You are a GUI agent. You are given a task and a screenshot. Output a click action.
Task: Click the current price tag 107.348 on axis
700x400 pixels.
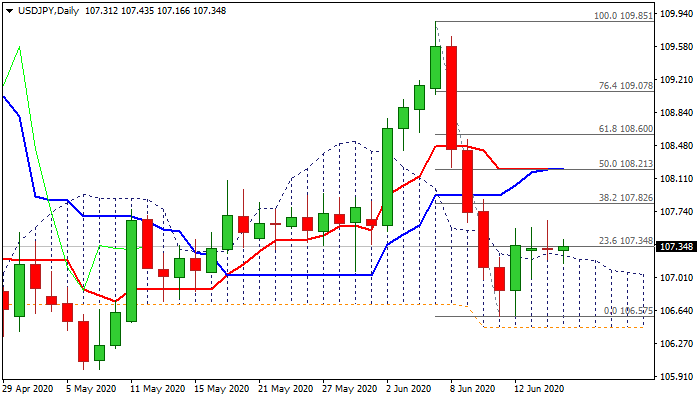tap(678, 246)
